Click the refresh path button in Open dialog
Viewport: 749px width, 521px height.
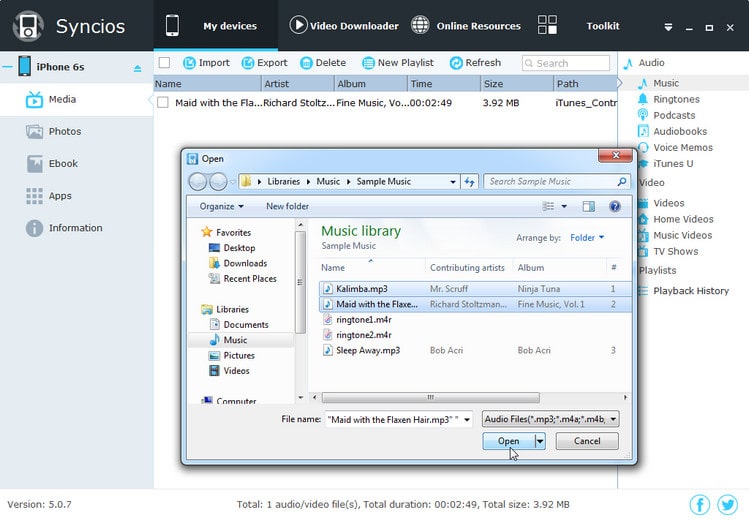pyautogui.click(x=470, y=181)
